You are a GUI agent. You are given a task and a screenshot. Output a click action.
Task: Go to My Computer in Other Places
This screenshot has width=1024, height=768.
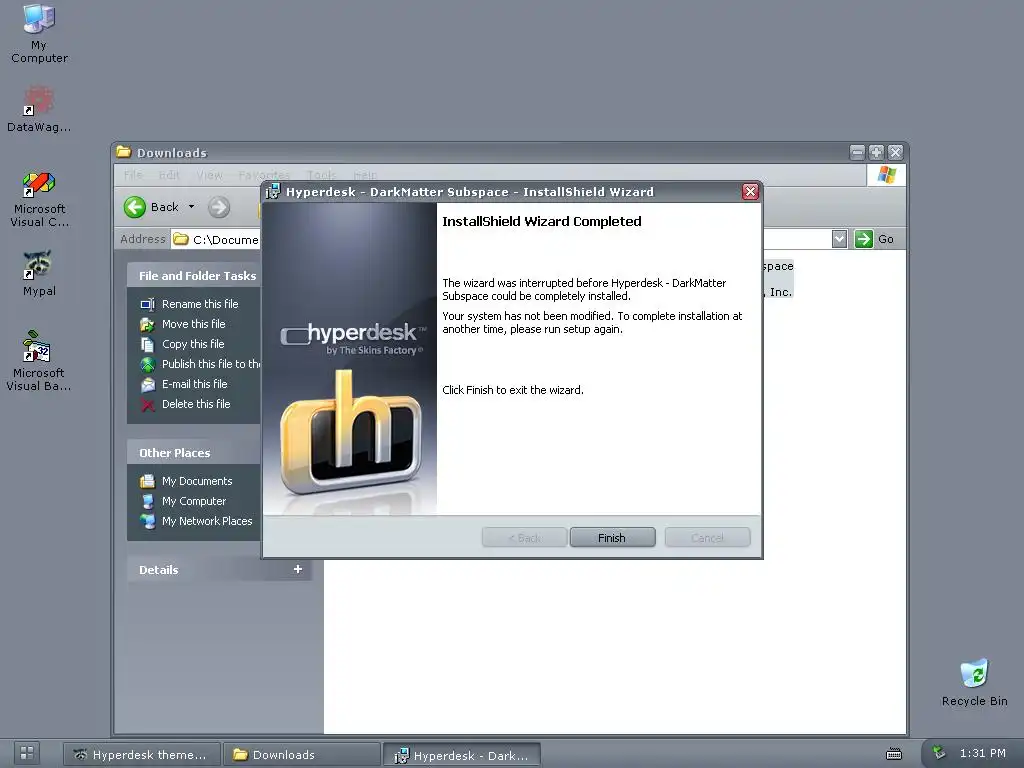[194, 501]
